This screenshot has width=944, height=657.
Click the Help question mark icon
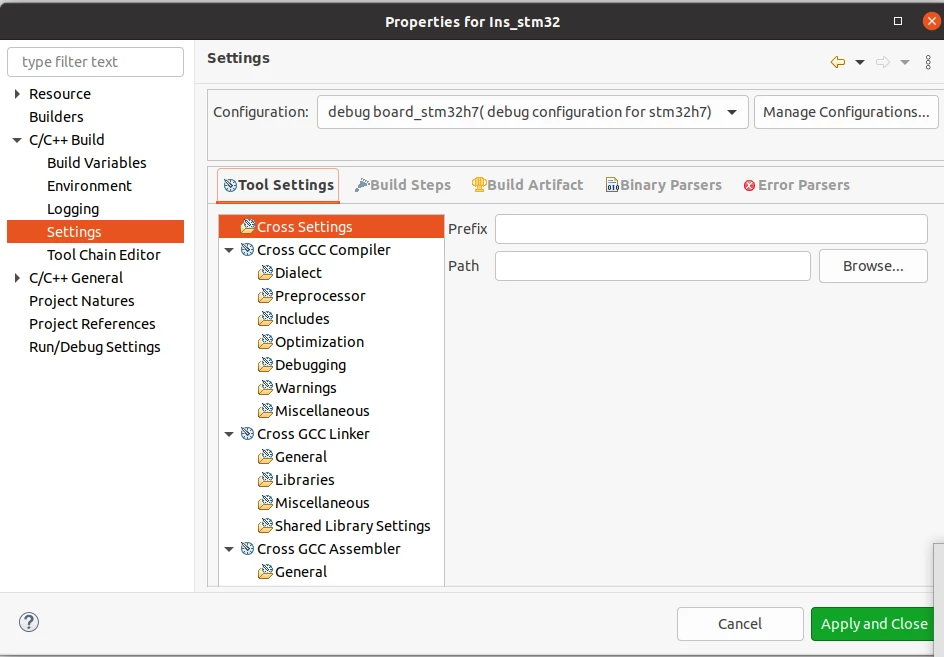(29, 622)
